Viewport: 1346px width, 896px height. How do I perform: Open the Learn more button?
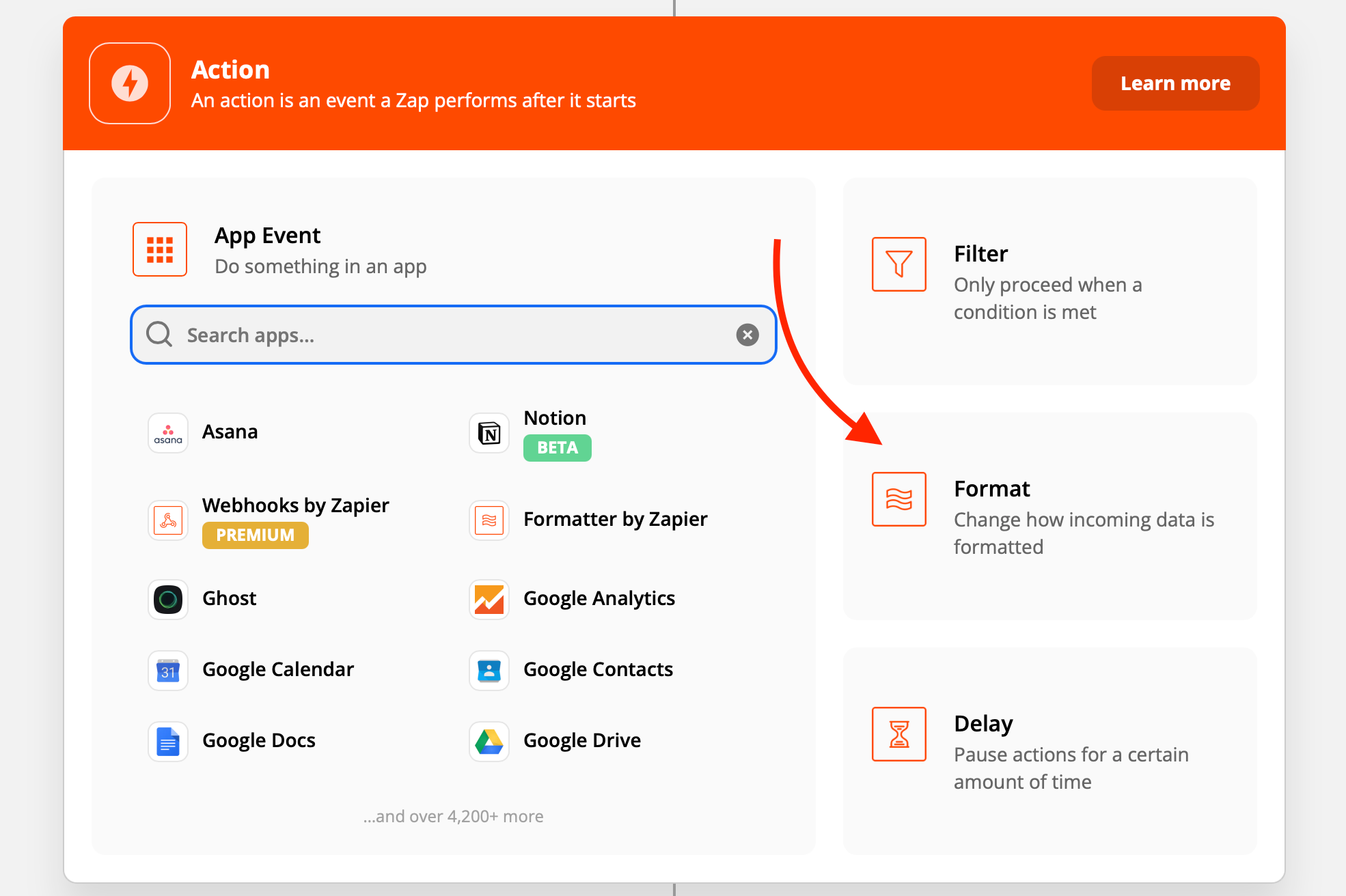(1175, 83)
